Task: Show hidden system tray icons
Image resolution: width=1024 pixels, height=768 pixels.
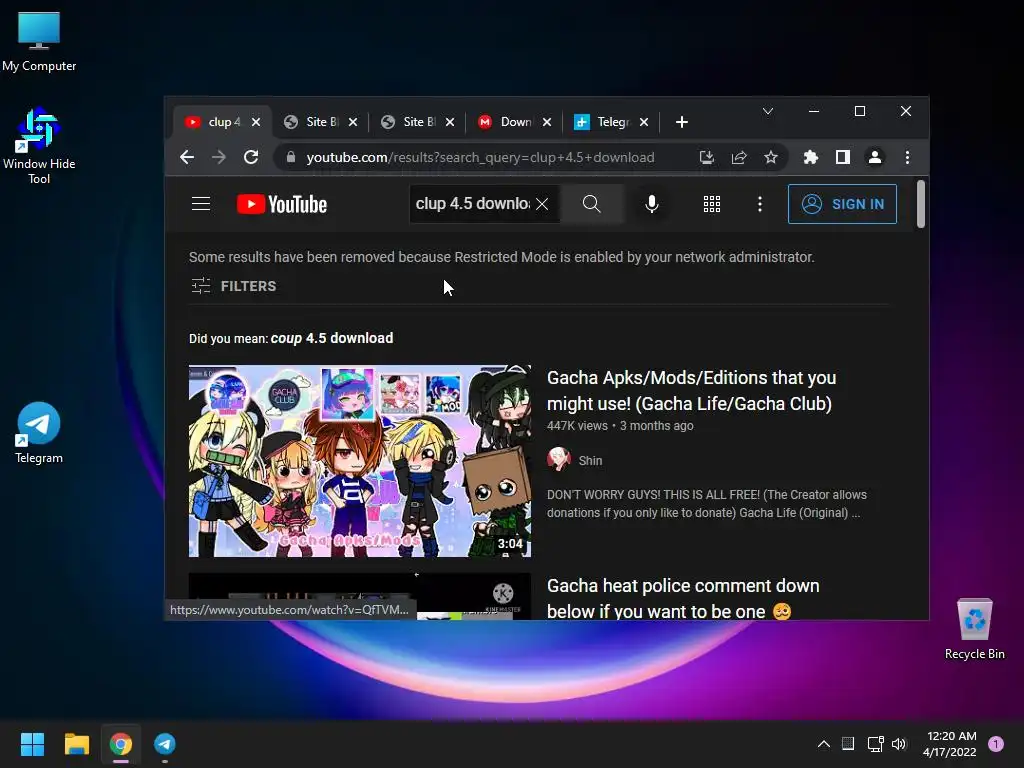Action: coord(824,744)
